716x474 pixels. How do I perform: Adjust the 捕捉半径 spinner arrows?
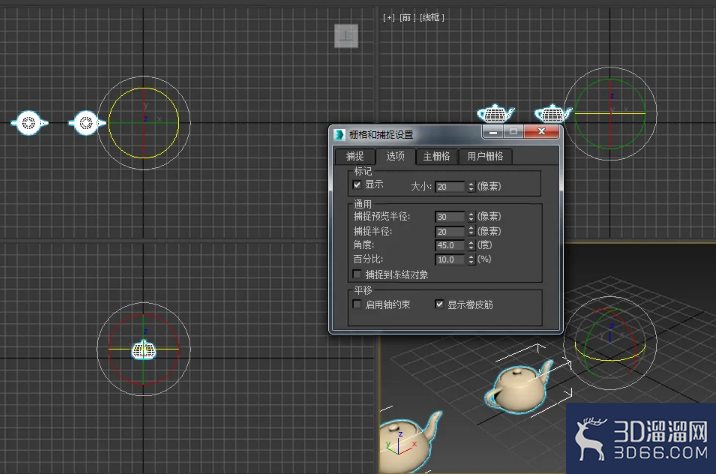point(471,232)
